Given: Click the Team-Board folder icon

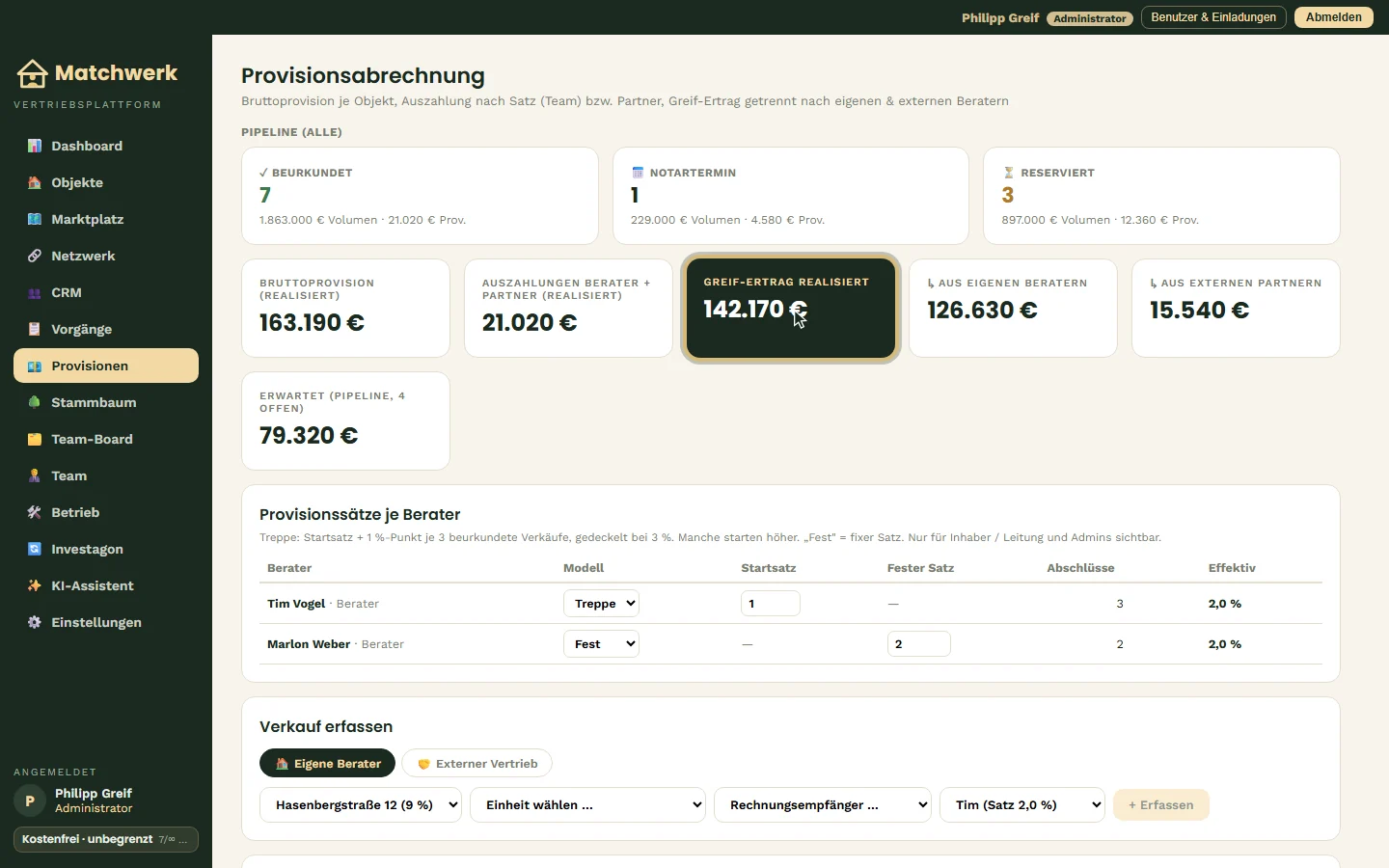Looking at the screenshot, I should tap(35, 439).
